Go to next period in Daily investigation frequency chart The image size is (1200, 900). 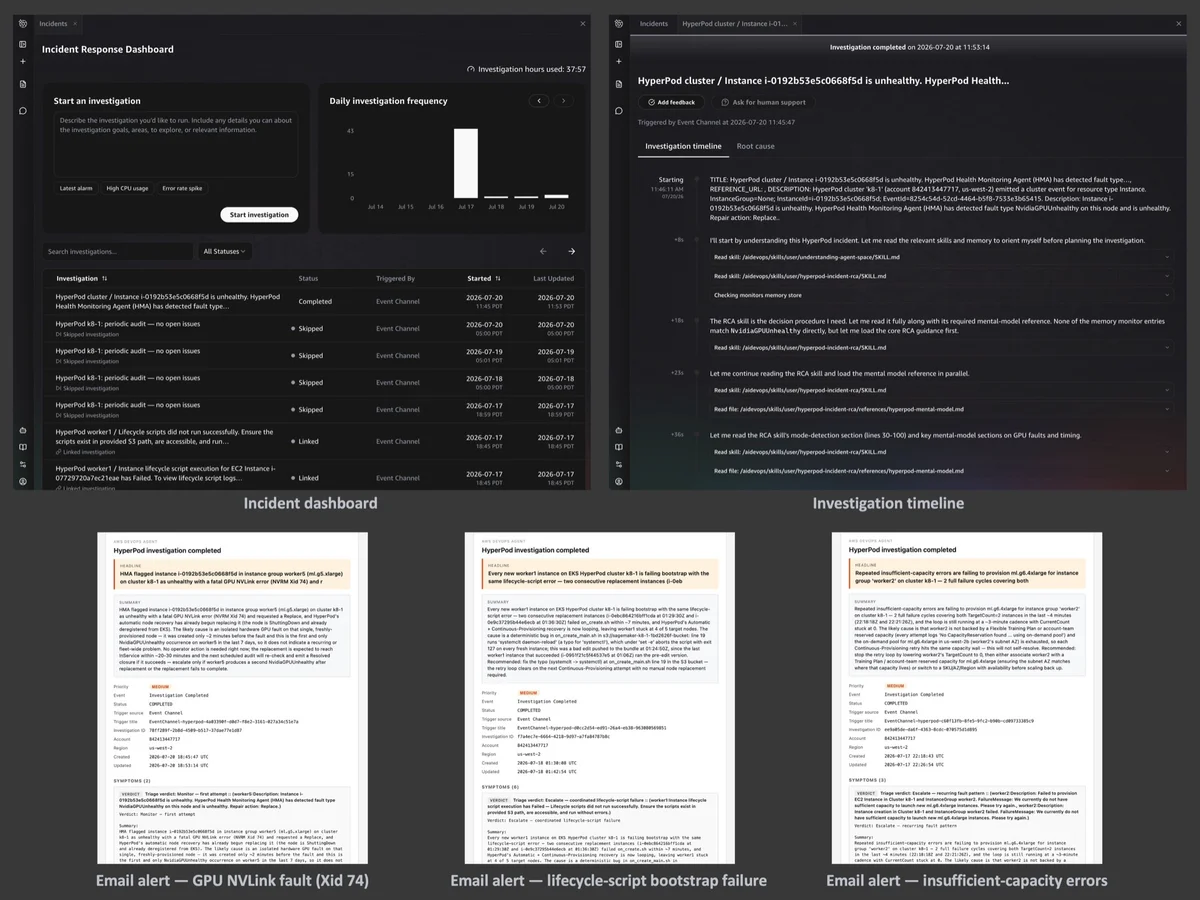[563, 101]
